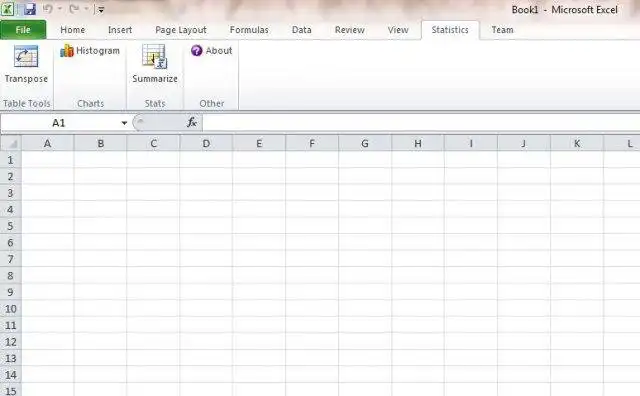Switch to the Data tab
Viewport: 640px width, 396px height.
click(x=302, y=30)
